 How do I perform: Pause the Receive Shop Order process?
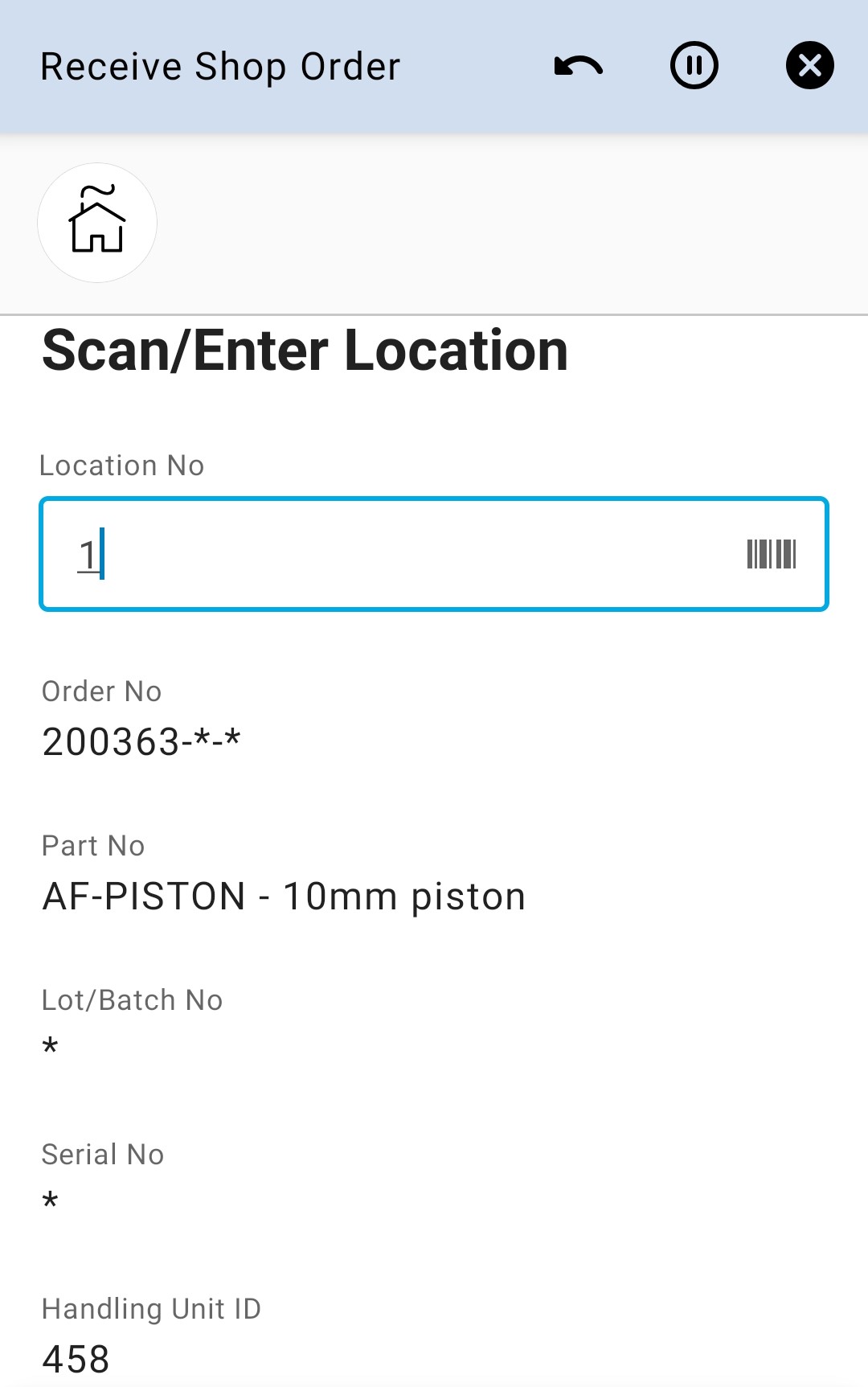(x=694, y=66)
